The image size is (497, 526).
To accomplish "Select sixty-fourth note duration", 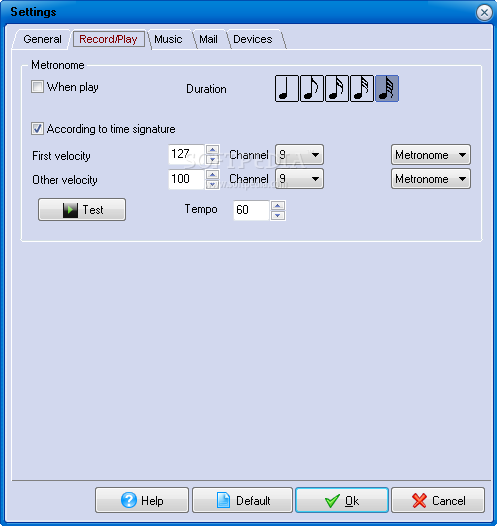I will coord(387,88).
